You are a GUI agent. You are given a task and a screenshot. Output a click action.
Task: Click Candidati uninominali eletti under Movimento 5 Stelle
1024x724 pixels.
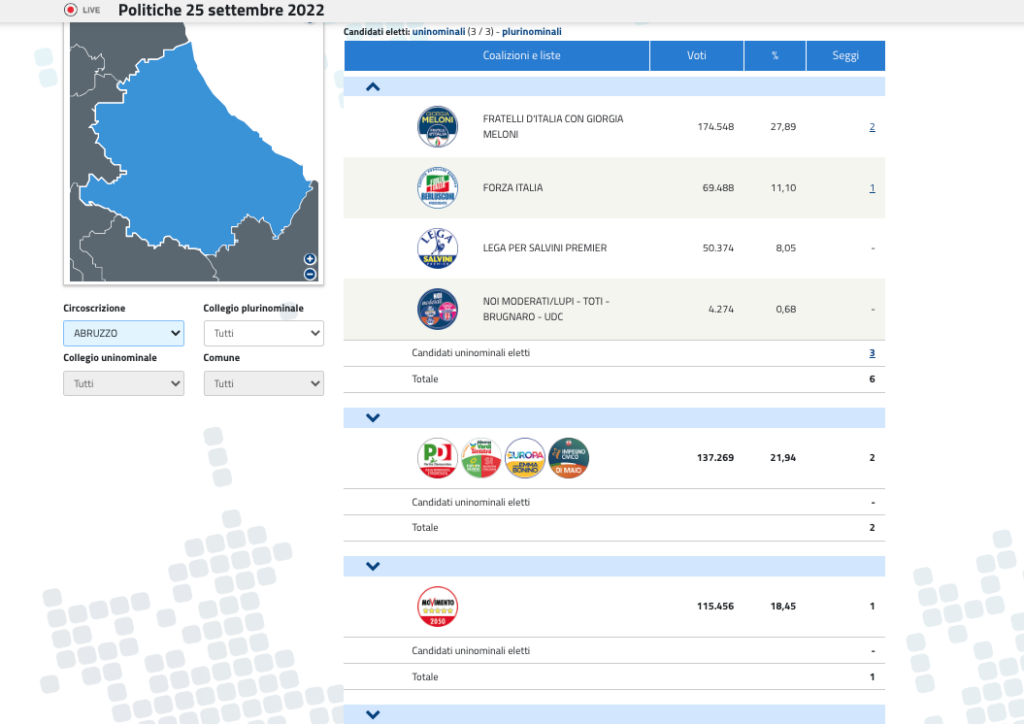(x=471, y=651)
